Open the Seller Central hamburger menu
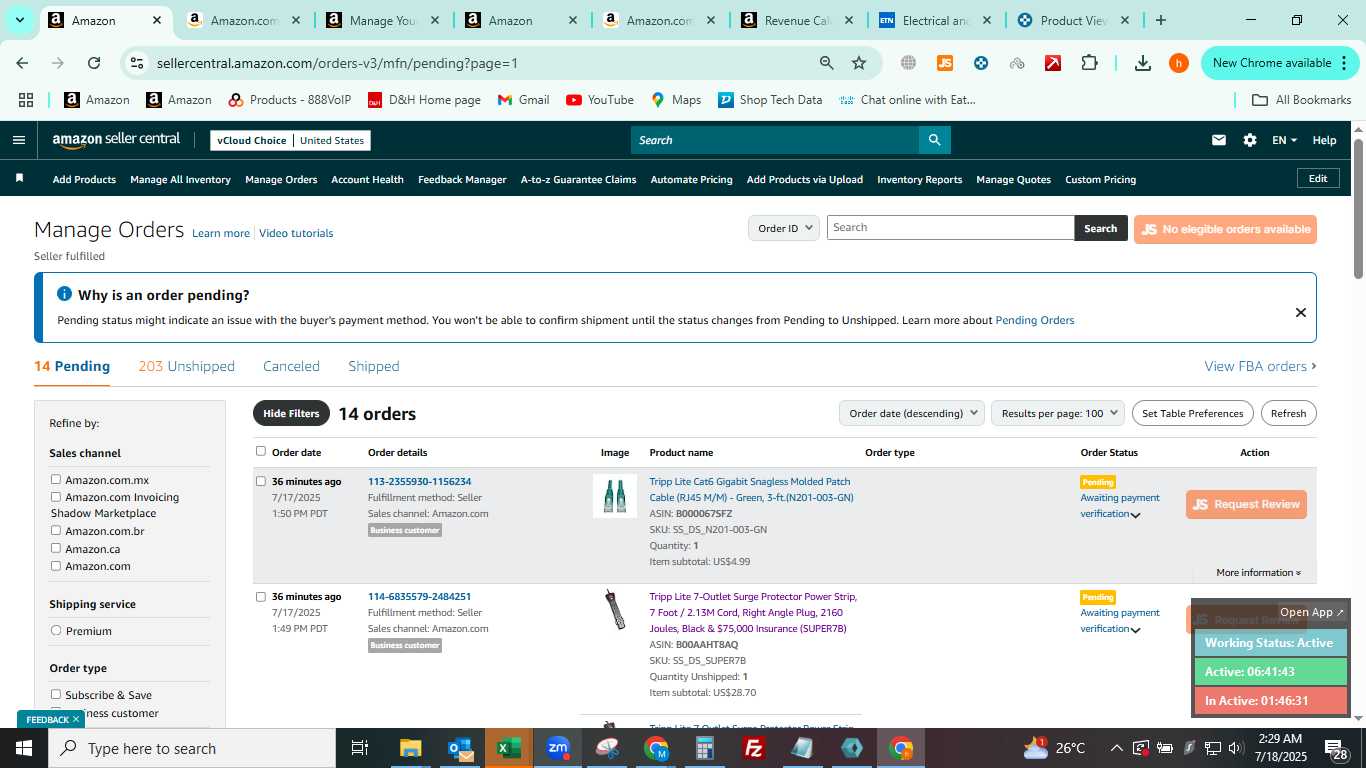Image resolution: width=1366 pixels, height=768 pixels. point(19,140)
